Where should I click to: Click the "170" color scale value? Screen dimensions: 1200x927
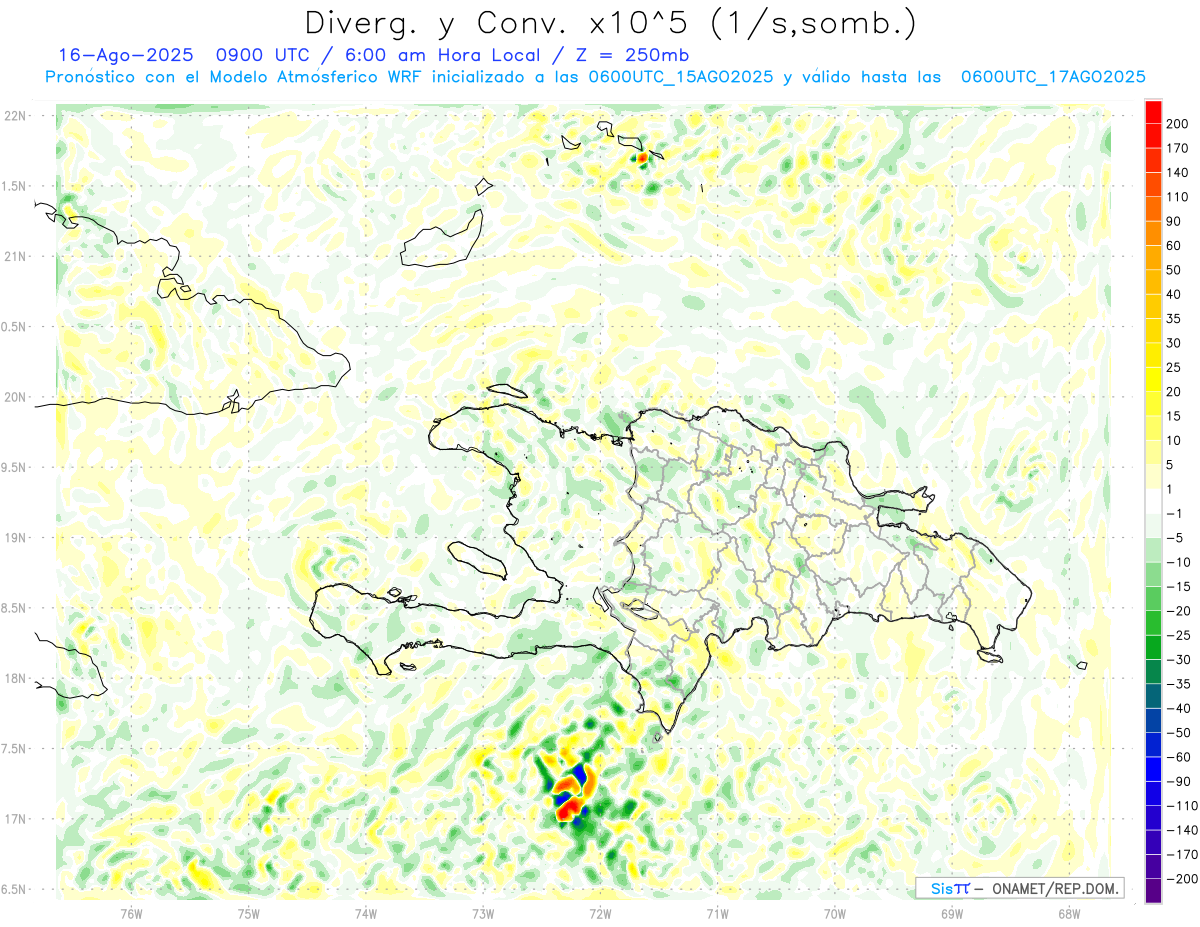coord(1179,148)
